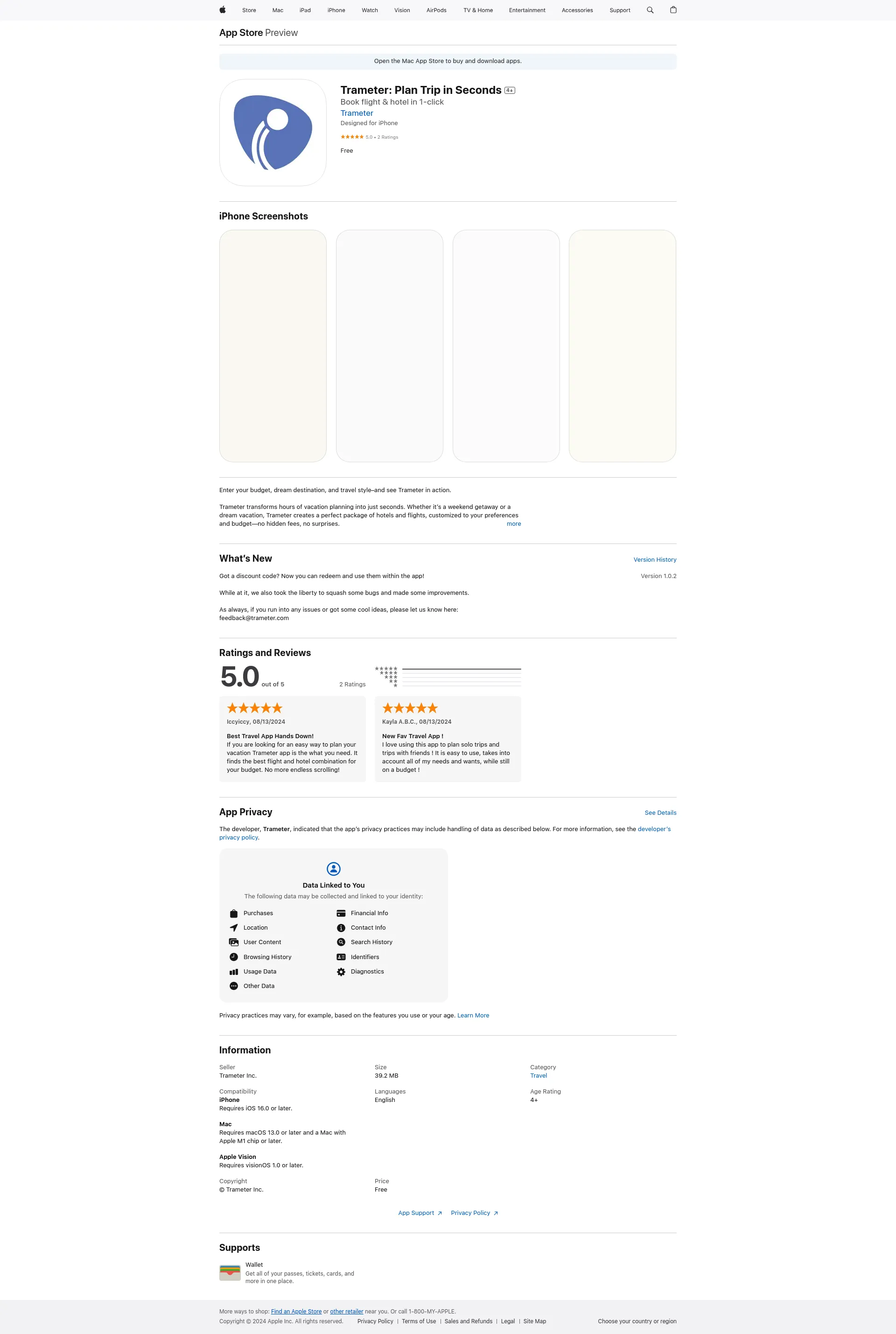896x1334 pixels.
Task: Expand the App Privacy See Details
Action: tap(661, 812)
